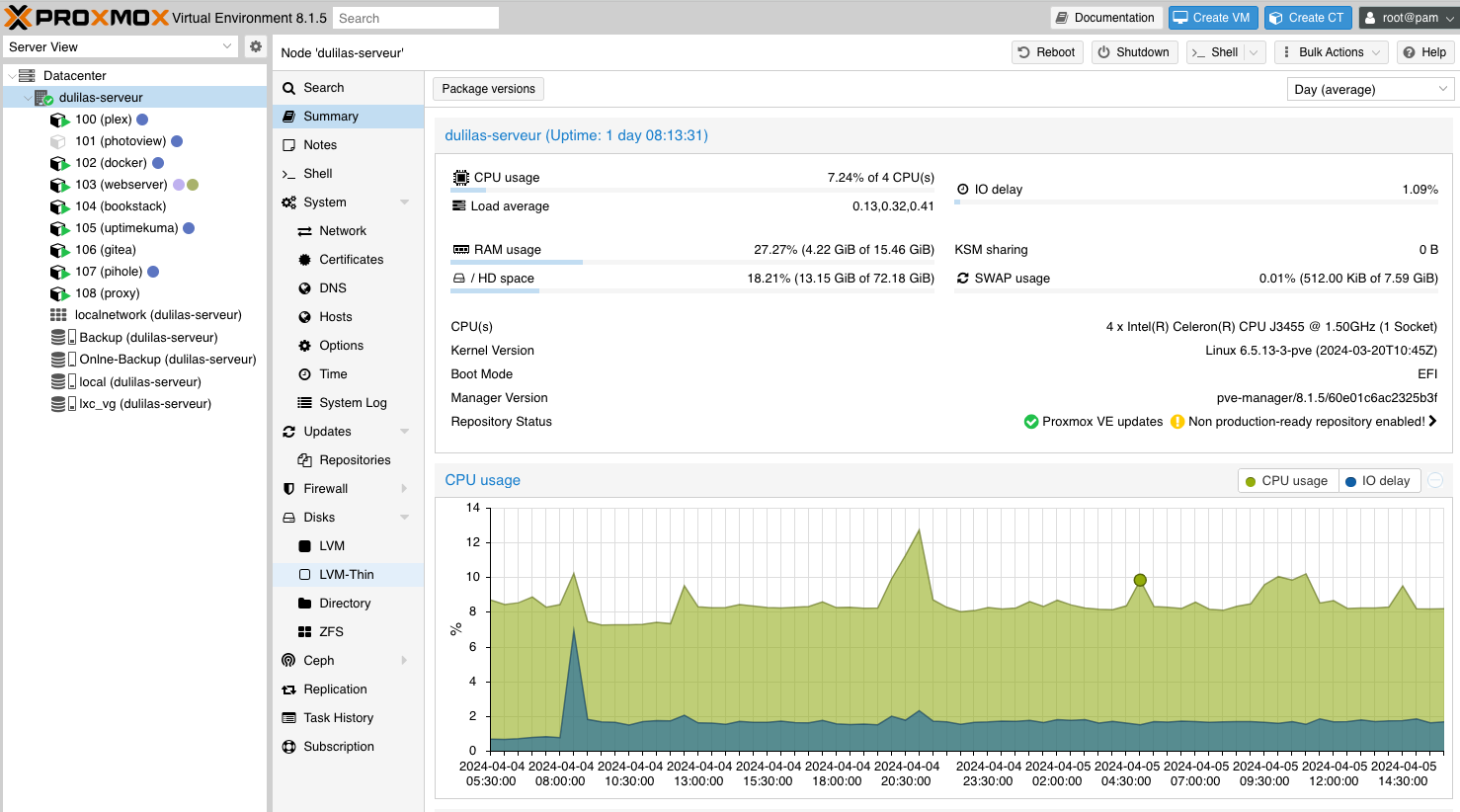Click the Help button
The width and height of the screenshot is (1460, 812).
(1424, 52)
